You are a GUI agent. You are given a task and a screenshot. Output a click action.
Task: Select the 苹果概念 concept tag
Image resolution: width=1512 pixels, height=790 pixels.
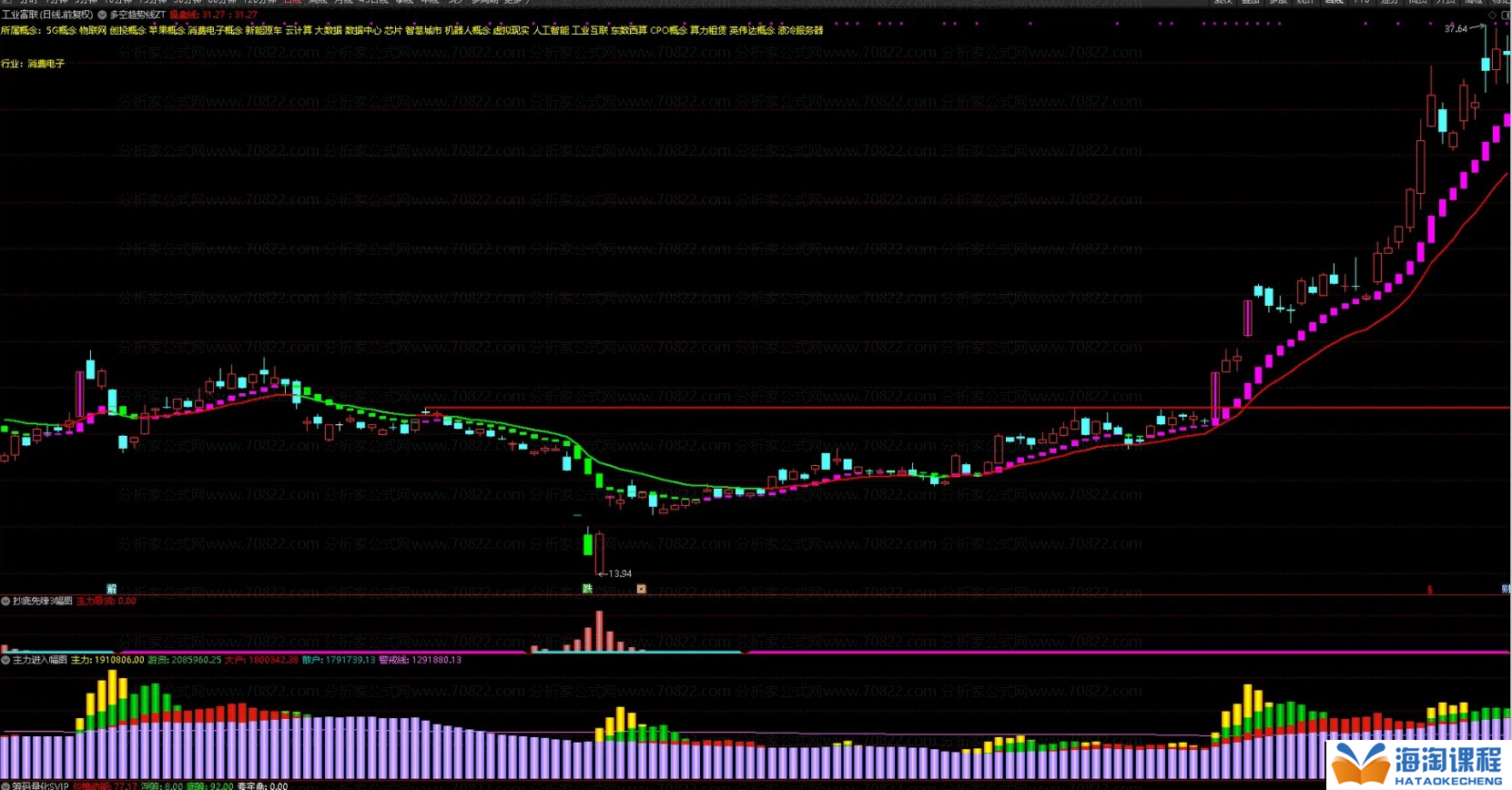[167, 31]
